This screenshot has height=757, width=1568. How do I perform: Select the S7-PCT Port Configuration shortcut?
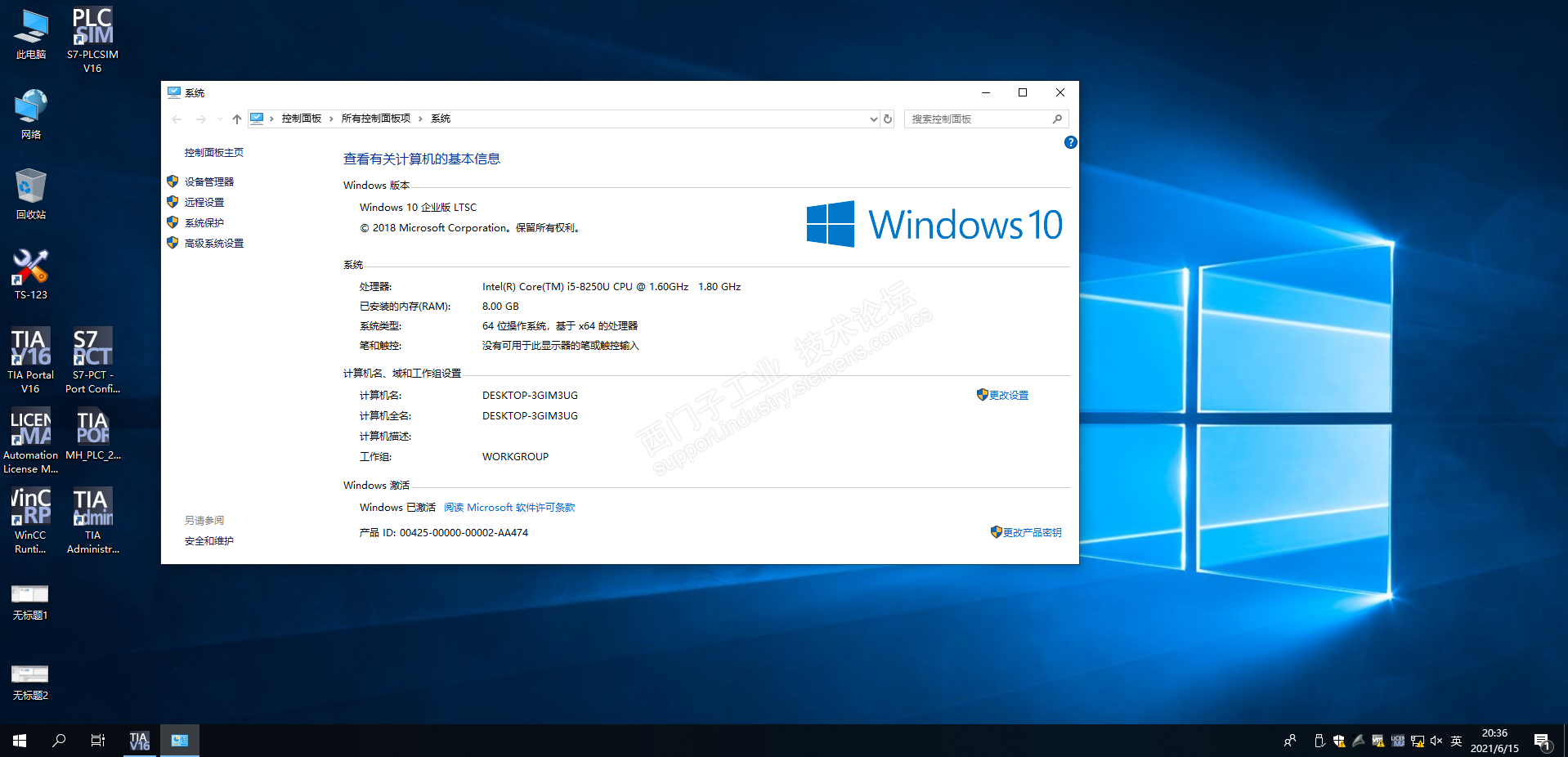[x=92, y=361]
